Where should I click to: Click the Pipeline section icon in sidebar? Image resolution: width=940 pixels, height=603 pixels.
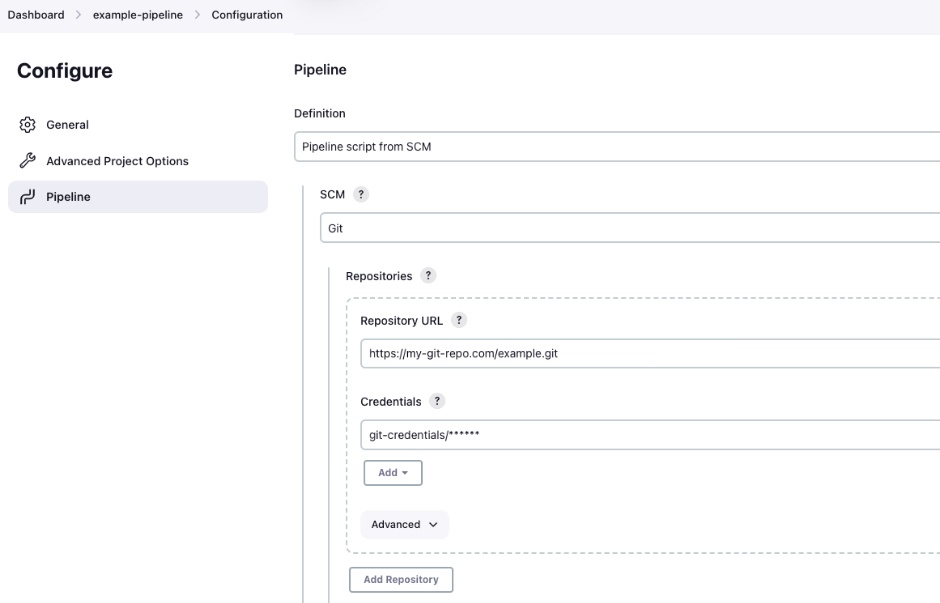(x=28, y=197)
